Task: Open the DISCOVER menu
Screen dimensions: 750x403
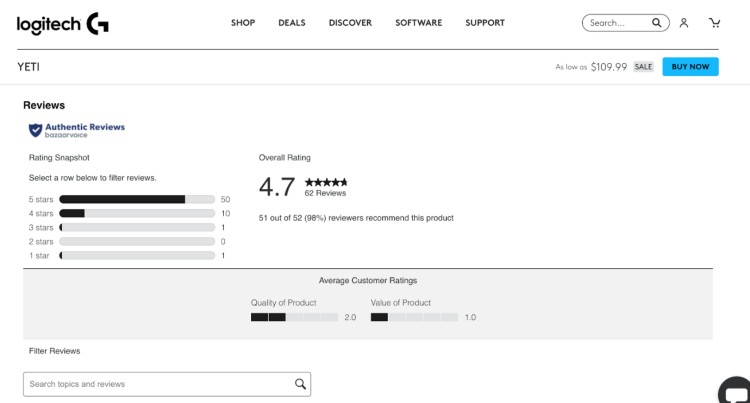Action: pos(350,23)
